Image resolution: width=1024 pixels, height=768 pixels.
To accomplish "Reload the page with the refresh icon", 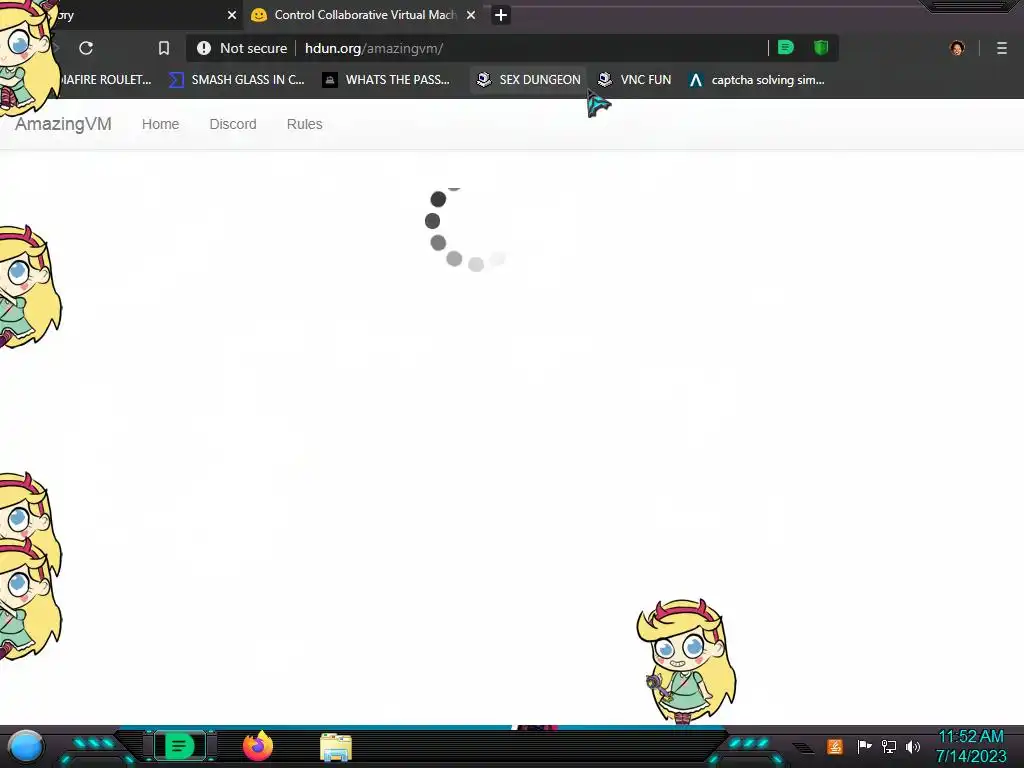I will [86, 48].
